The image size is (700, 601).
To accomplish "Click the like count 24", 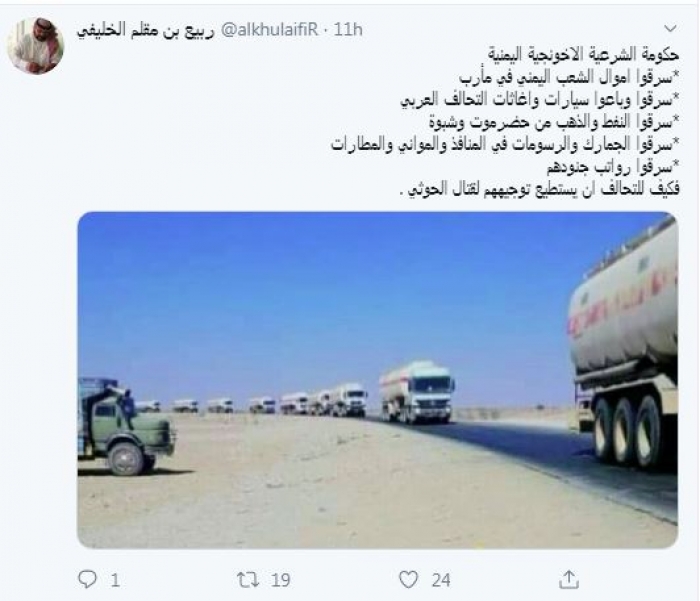I will point(441,580).
